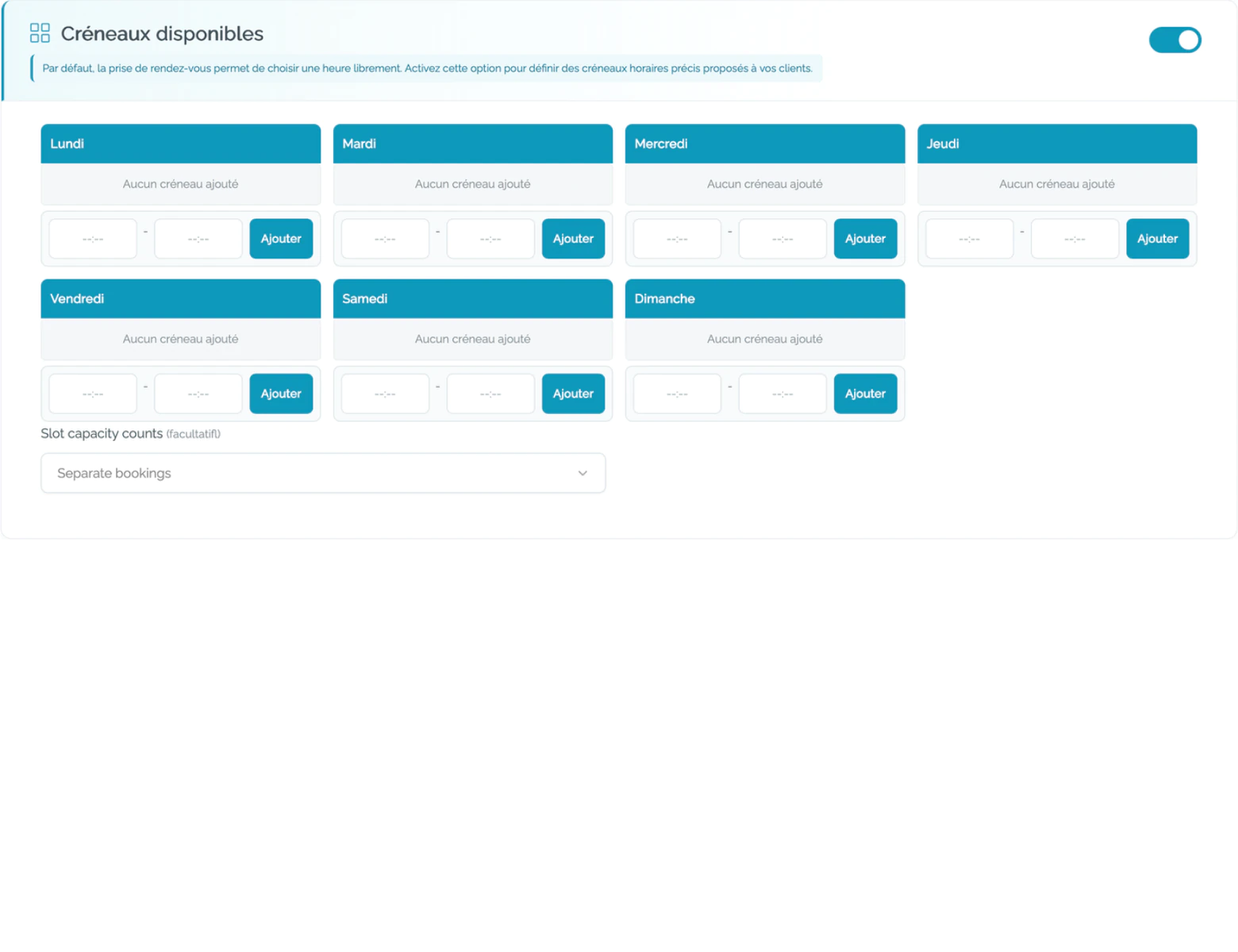Click the Vendredi day header
This screenshot has width=1238, height=952.
[x=181, y=298]
